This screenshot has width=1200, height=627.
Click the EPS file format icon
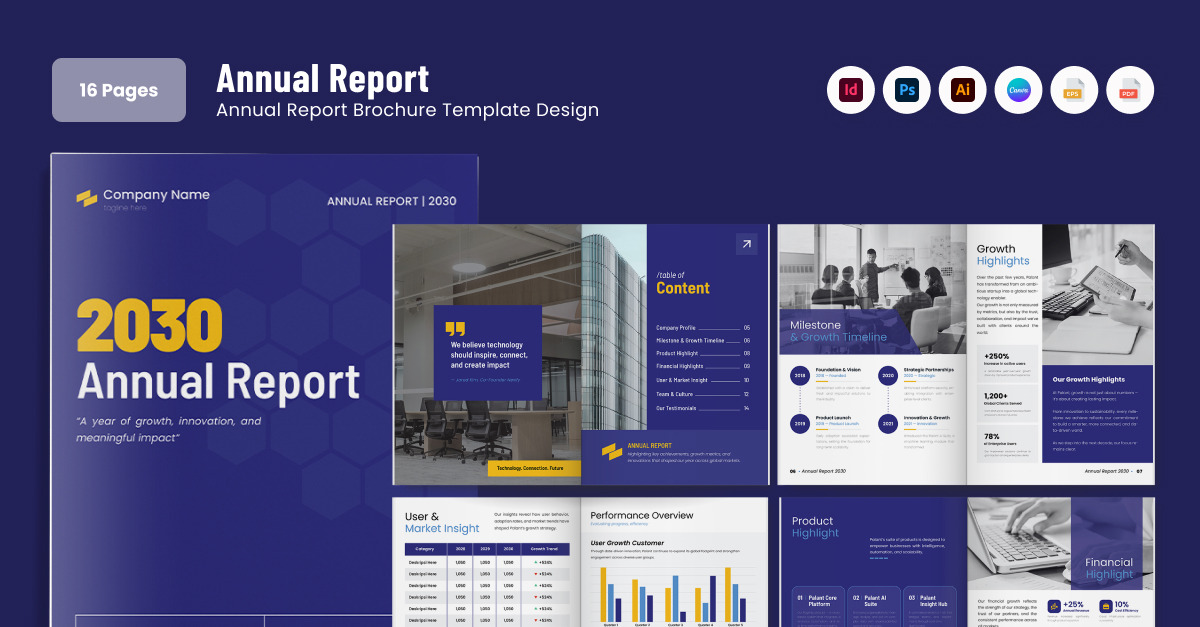click(x=1075, y=90)
